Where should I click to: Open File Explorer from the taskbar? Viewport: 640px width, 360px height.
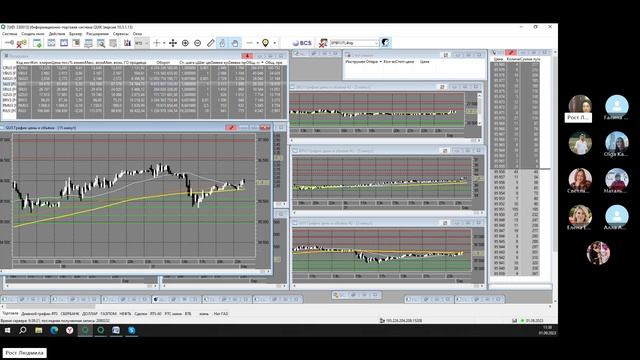pyautogui.click(x=38, y=330)
